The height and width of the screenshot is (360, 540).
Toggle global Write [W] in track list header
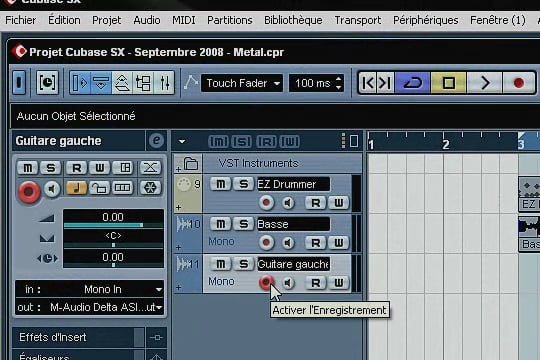click(290, 142)
